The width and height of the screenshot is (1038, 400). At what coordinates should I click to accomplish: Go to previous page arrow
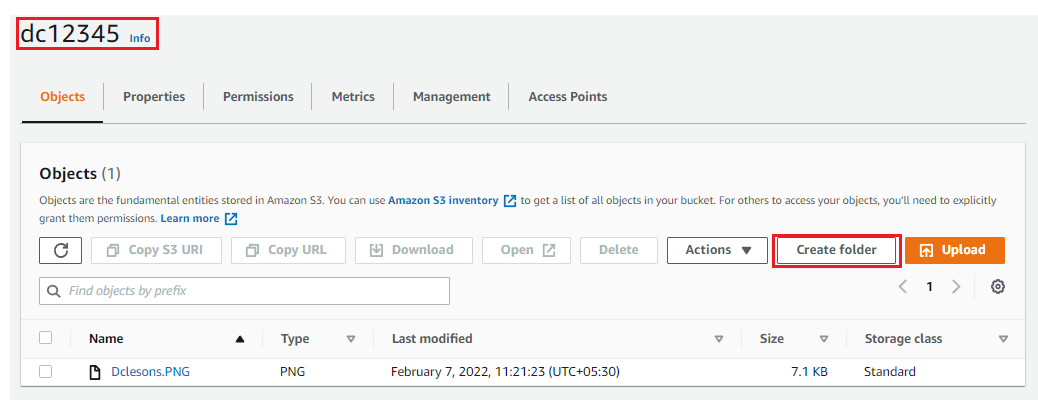point(902,287)
